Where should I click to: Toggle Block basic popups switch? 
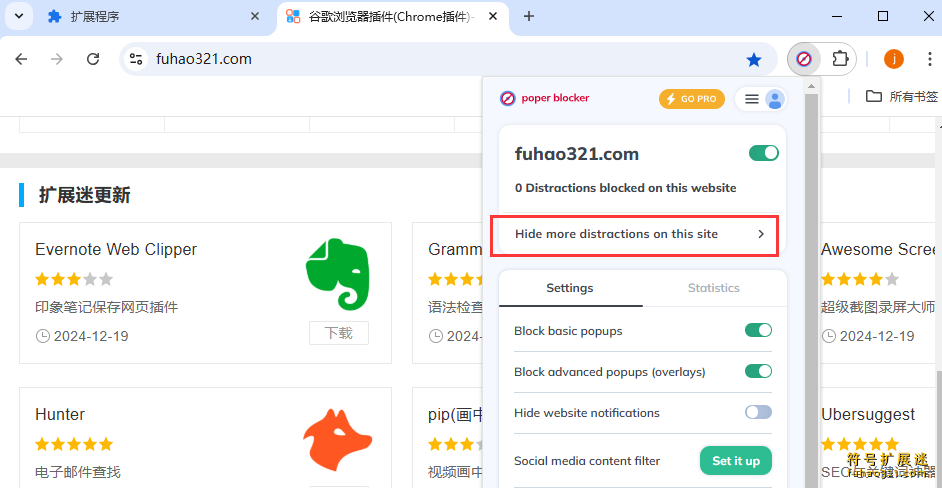[x=758, y=331]
